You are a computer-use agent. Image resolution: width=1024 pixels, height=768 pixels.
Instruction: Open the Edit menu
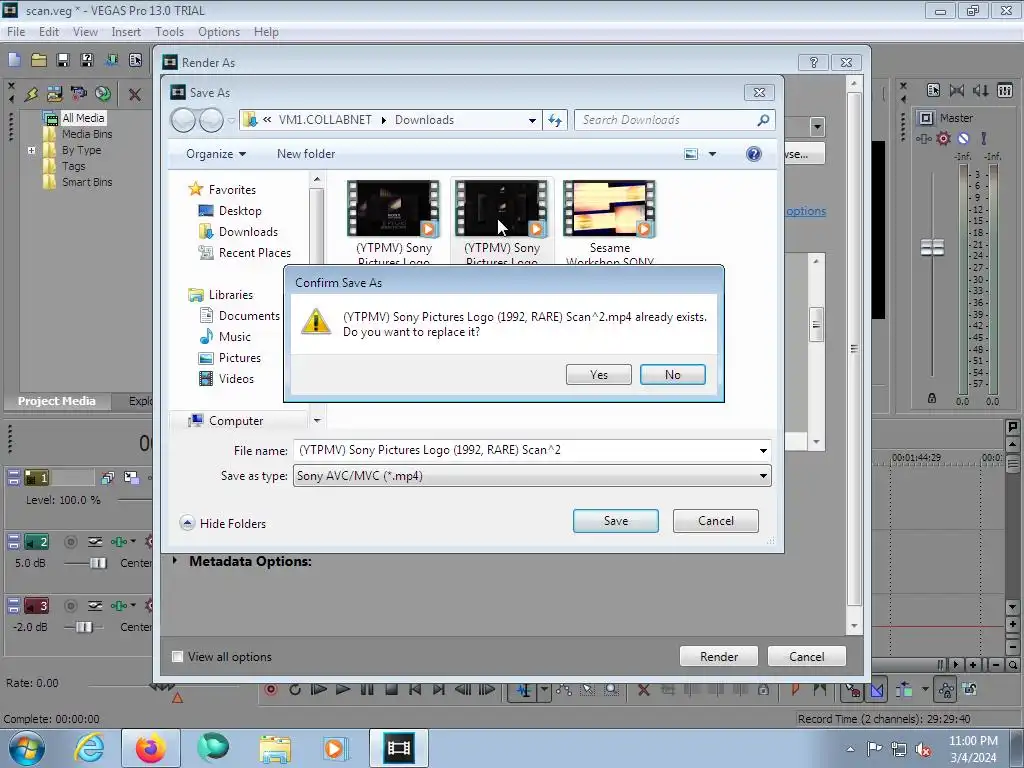49,31
